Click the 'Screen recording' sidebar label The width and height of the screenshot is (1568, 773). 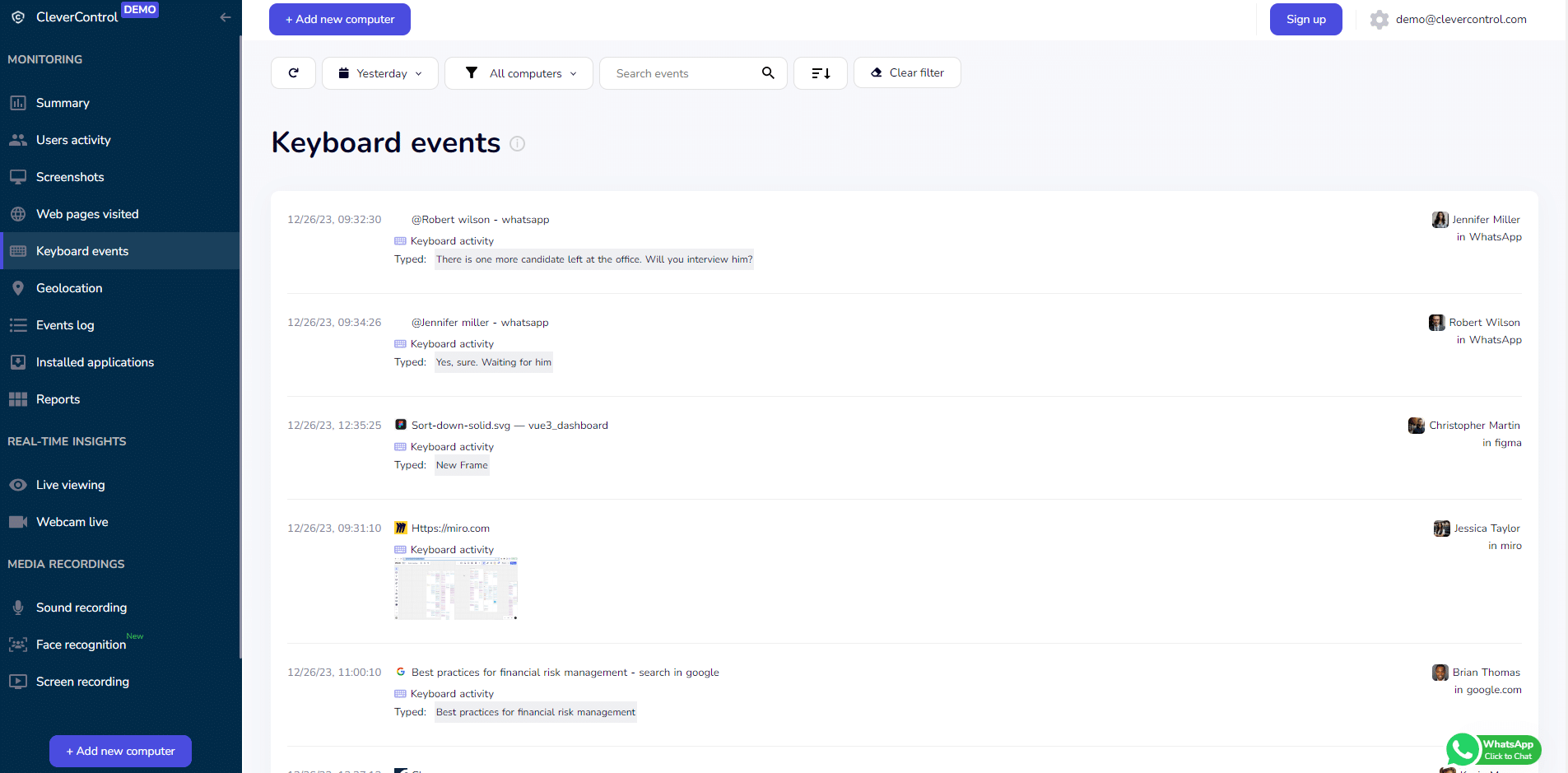coord(82,682)
